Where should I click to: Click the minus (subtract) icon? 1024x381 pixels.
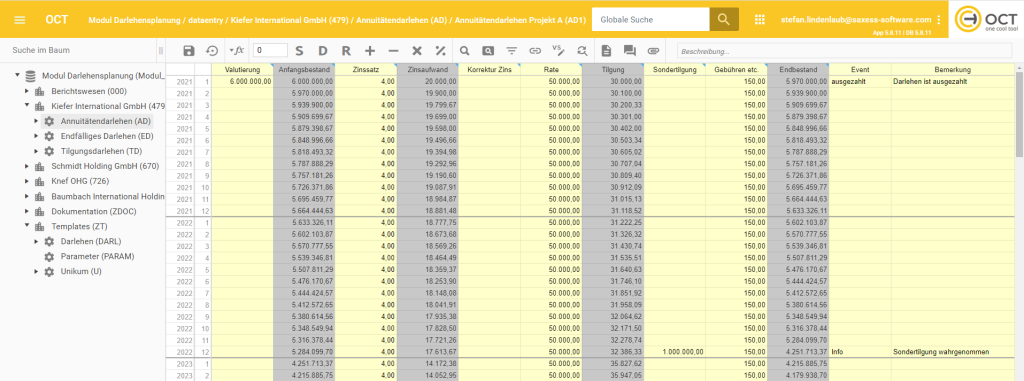tap(393, 50)
